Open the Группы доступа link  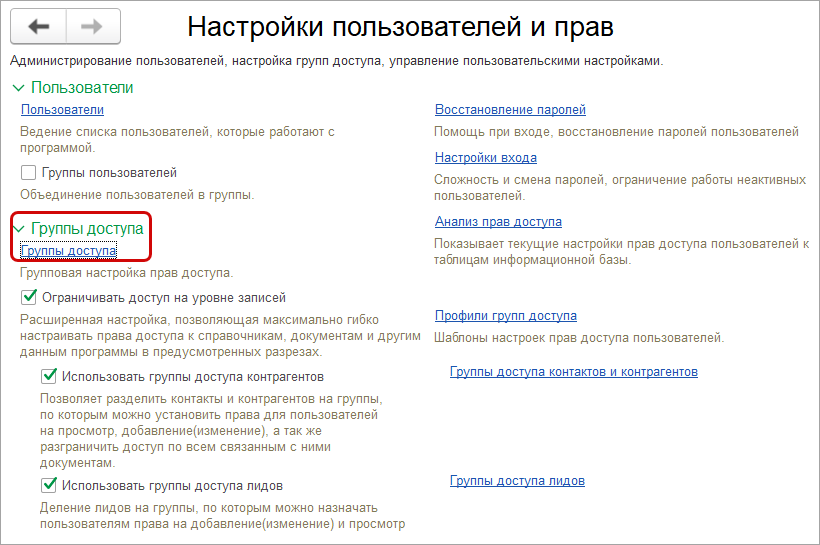69,251
